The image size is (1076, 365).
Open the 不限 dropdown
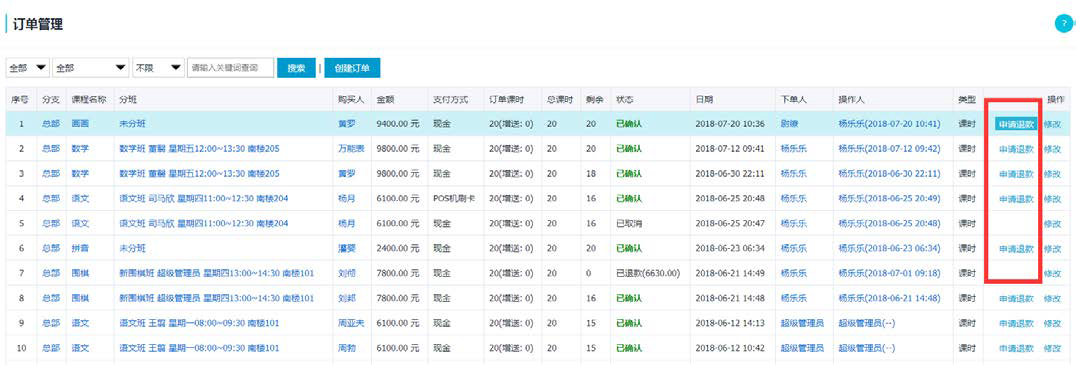pyautogui.click(x=159, y=68)
